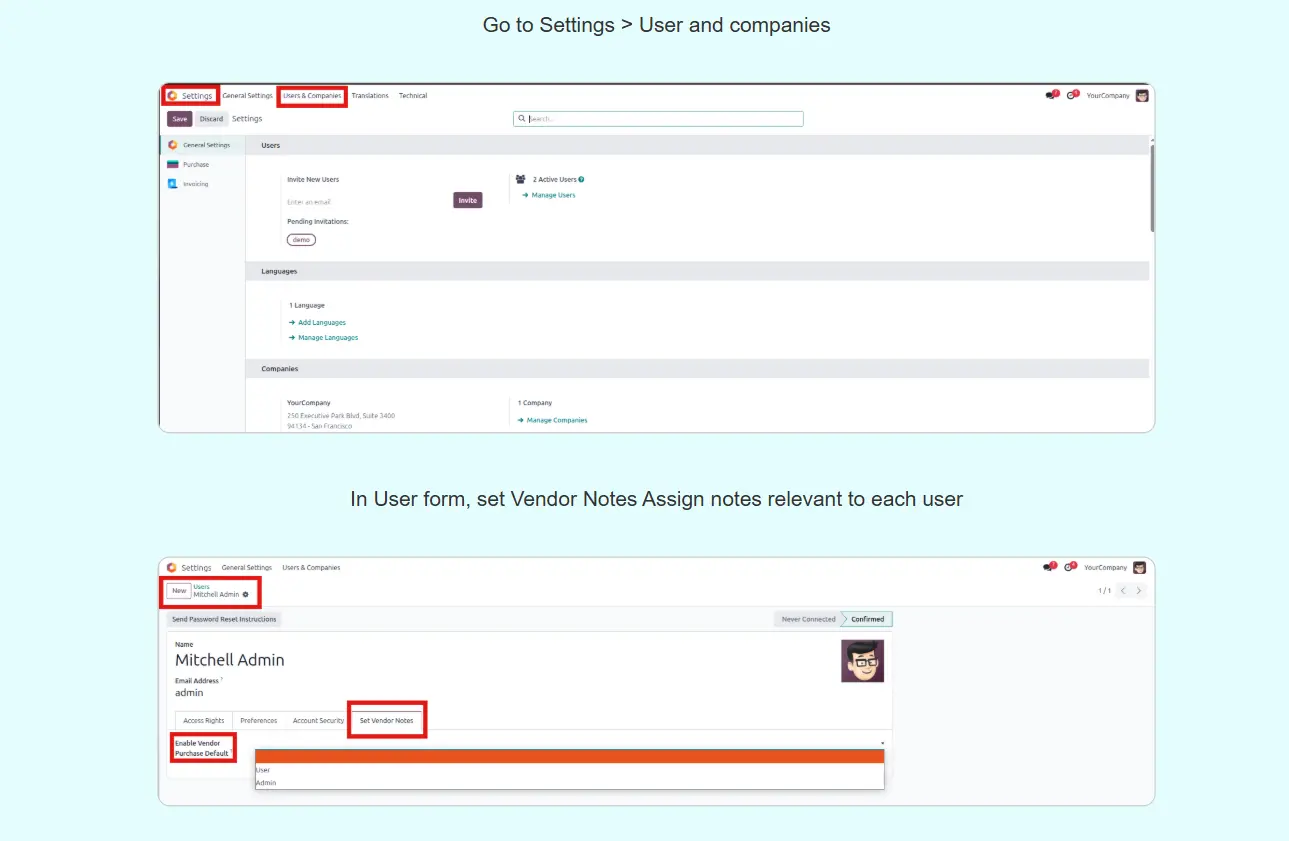Viewport: 1289px width, 841px height.
Task: Go to the next user record arrow
Action: click(x=1139, y=591)
